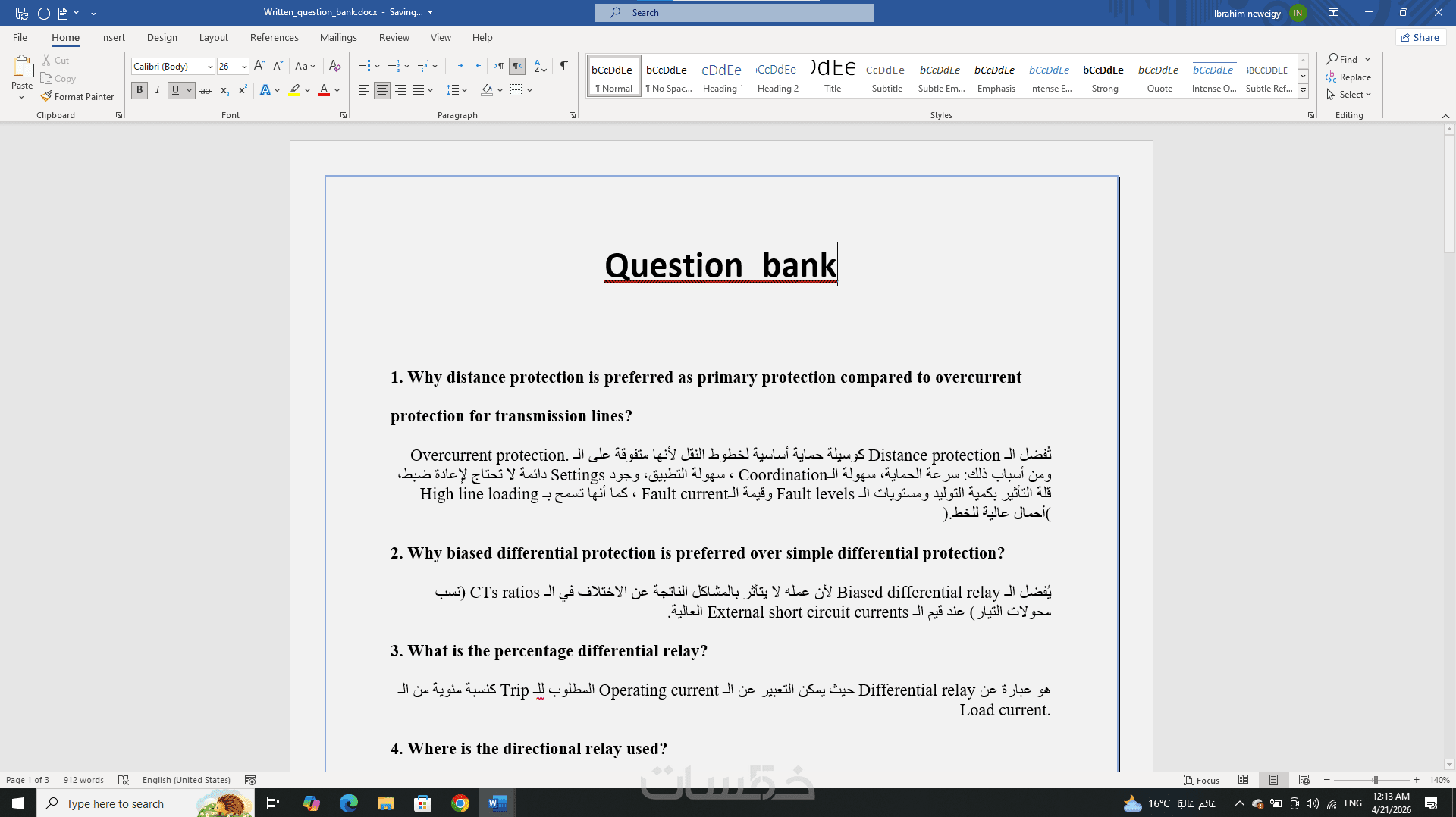Sort the selected paragraphs

tap(540, 66)
